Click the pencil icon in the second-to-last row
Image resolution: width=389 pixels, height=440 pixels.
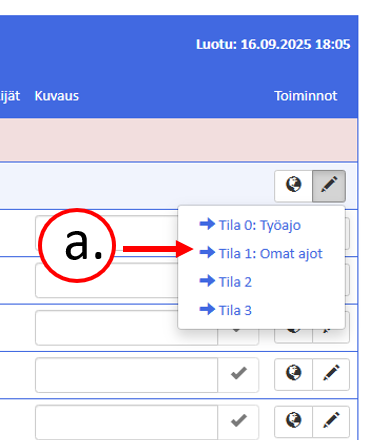331,374
